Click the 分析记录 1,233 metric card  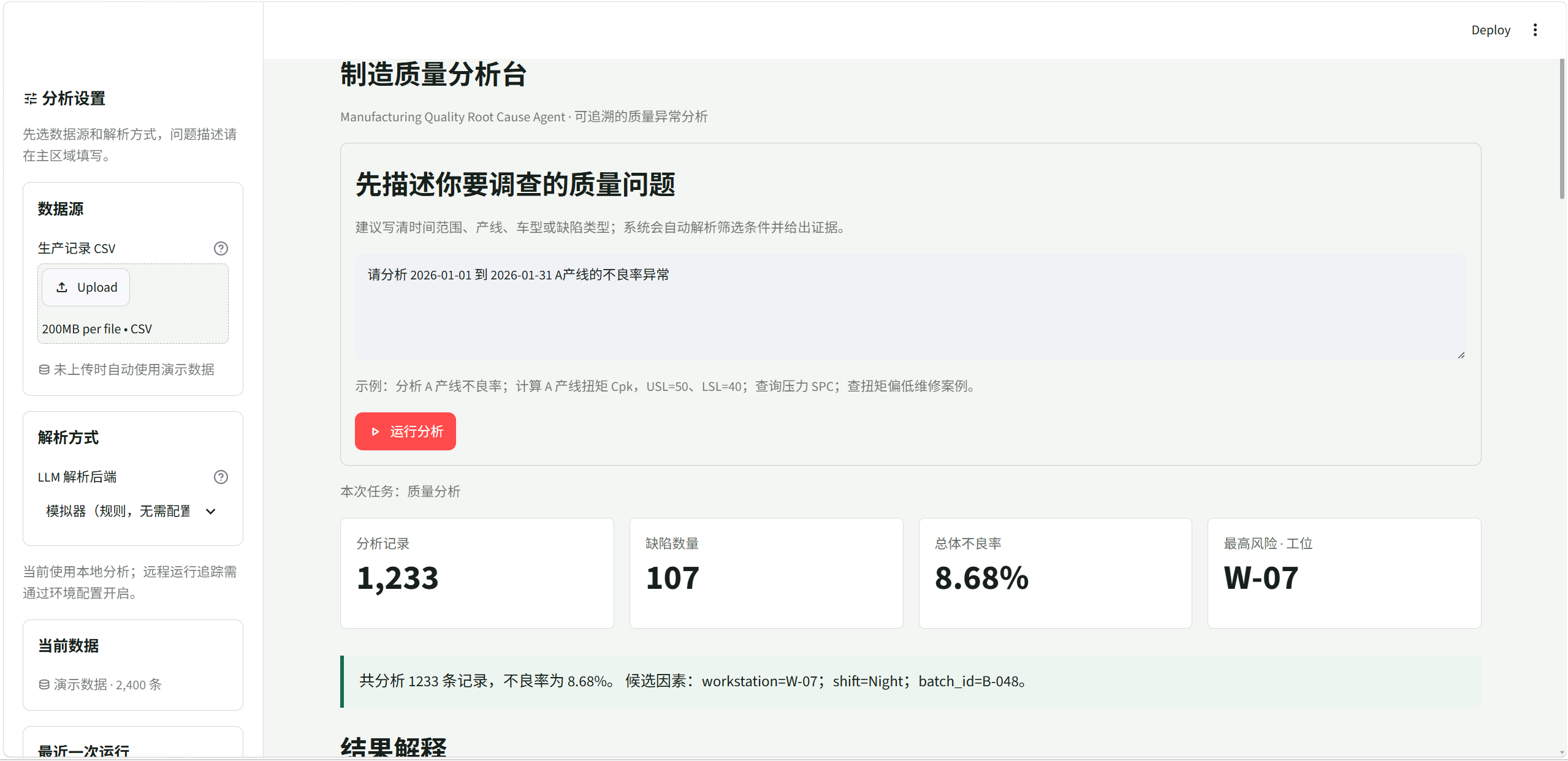click(x=477, y=573)
